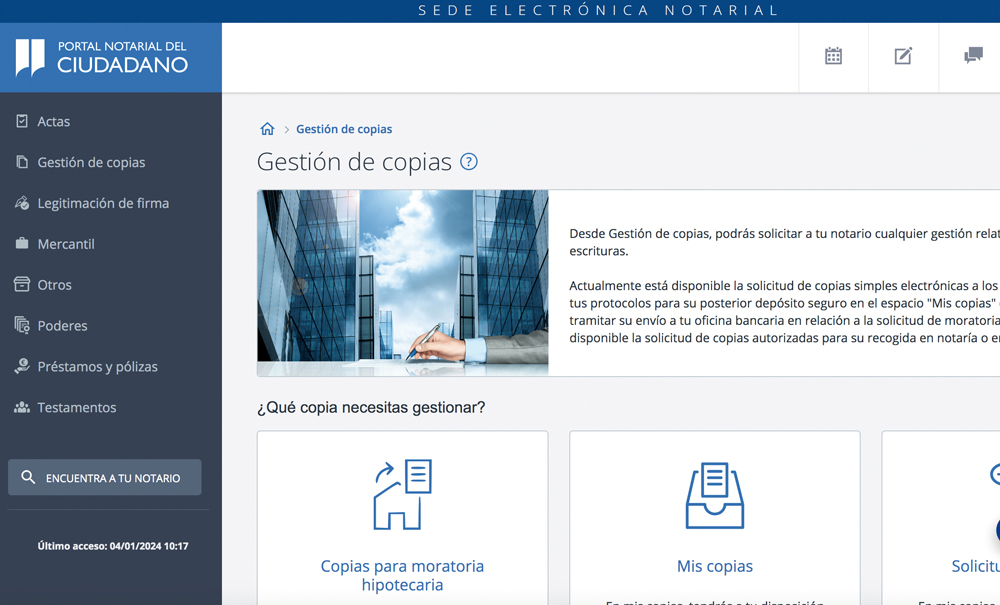1000x605 pixels.
Task: Click the Encuentra a tu notario button
Action: click(x=104, y=478)
